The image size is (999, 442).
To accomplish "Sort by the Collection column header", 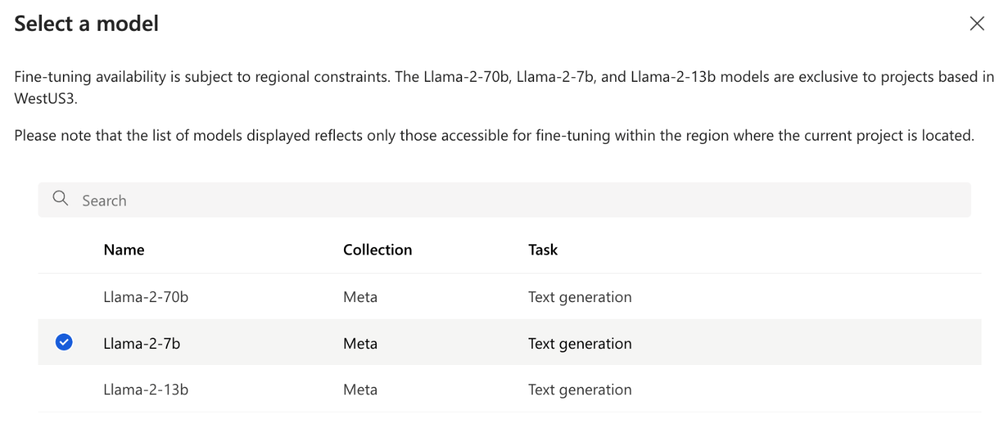I will click(x=377, y=250).
